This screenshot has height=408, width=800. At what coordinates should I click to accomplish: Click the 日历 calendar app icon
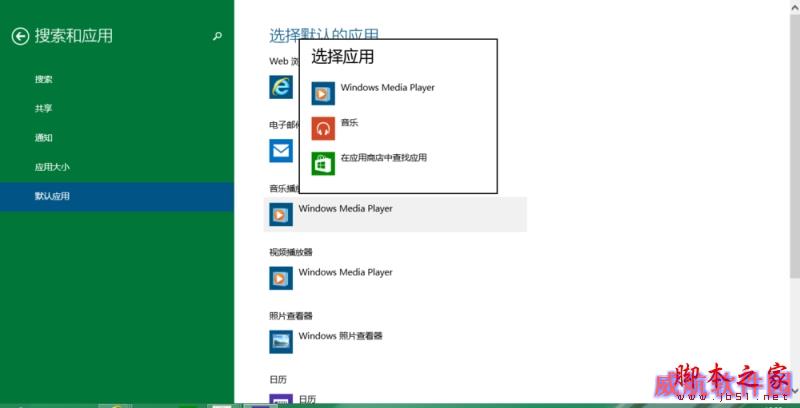pyautogui.click(x=281, y=400)
